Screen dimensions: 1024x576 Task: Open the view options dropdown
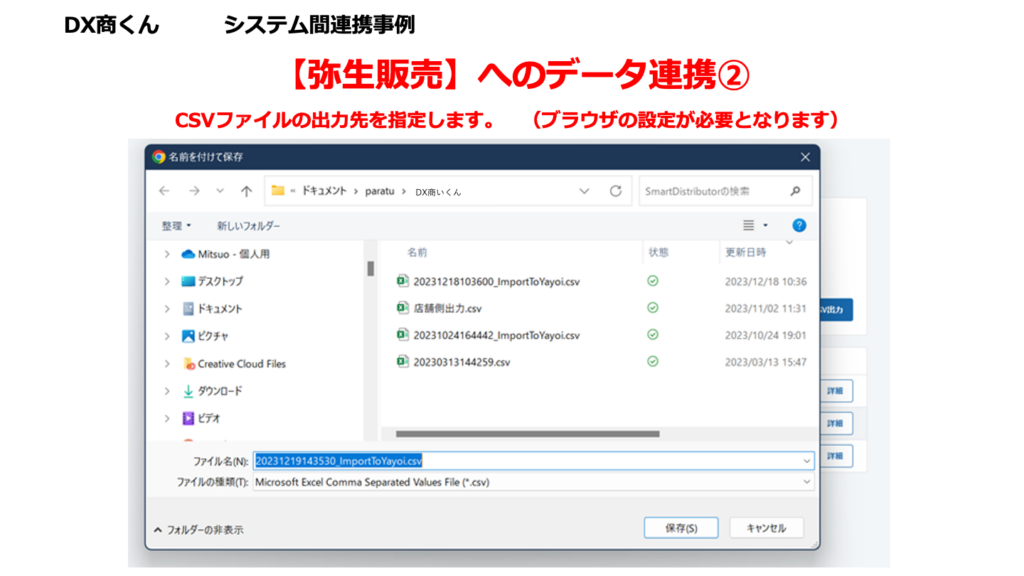pos(766,226)
